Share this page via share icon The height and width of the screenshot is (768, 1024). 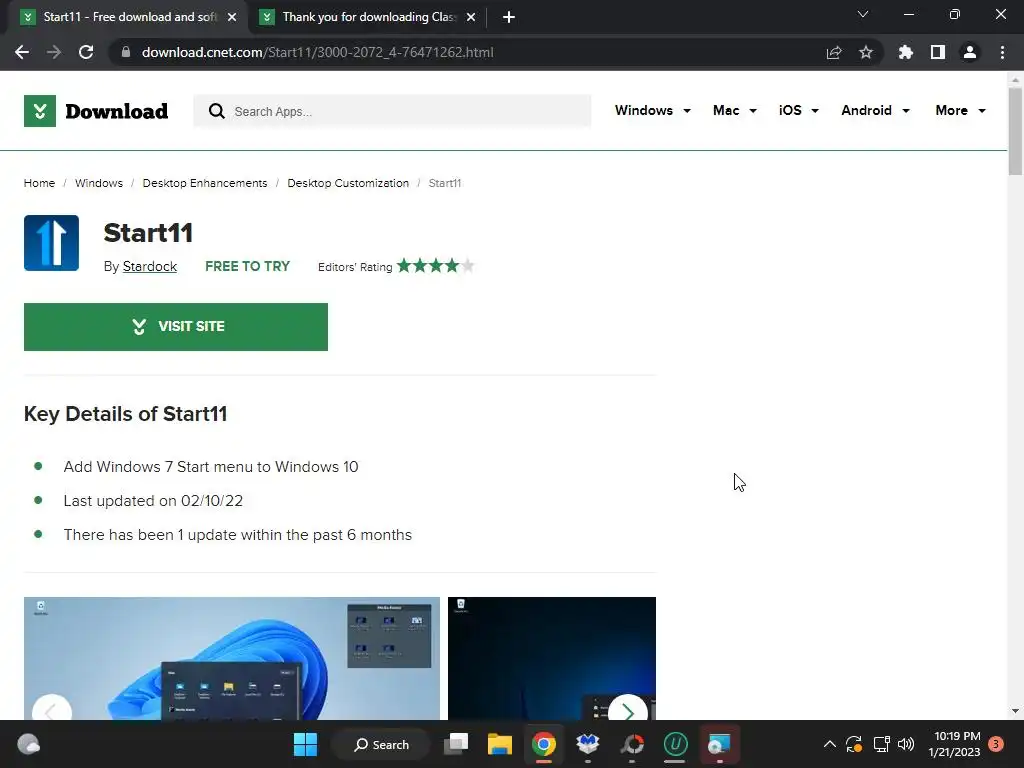(x=834, y=52)
